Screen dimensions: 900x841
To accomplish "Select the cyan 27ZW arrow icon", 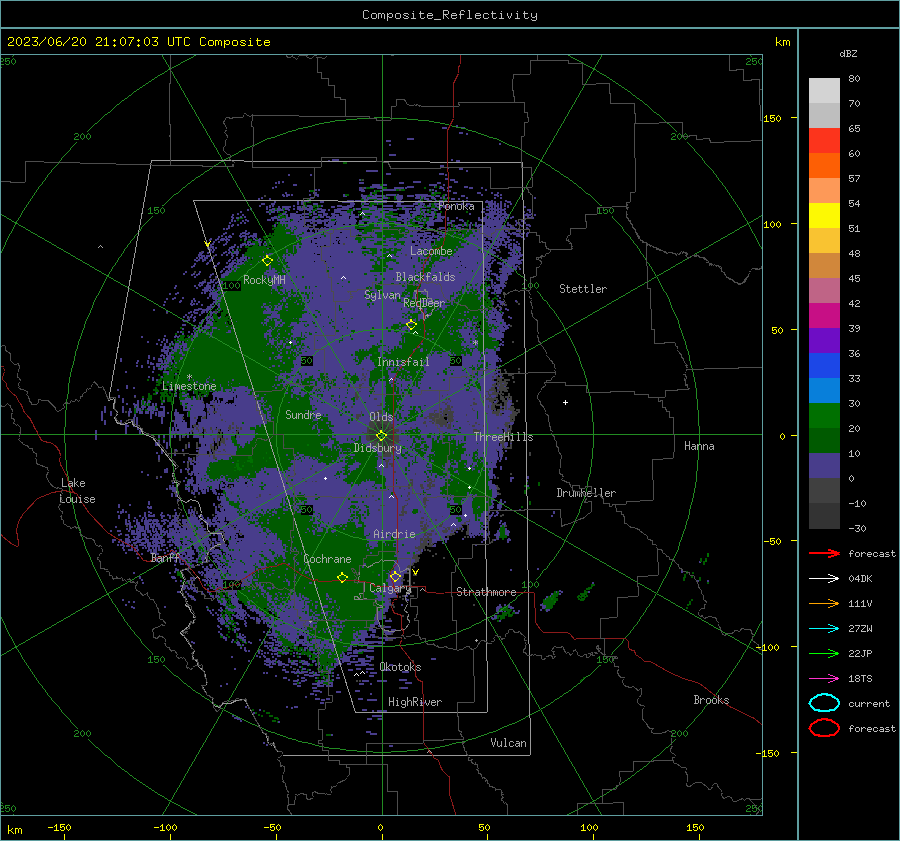I will click(824, 629).
